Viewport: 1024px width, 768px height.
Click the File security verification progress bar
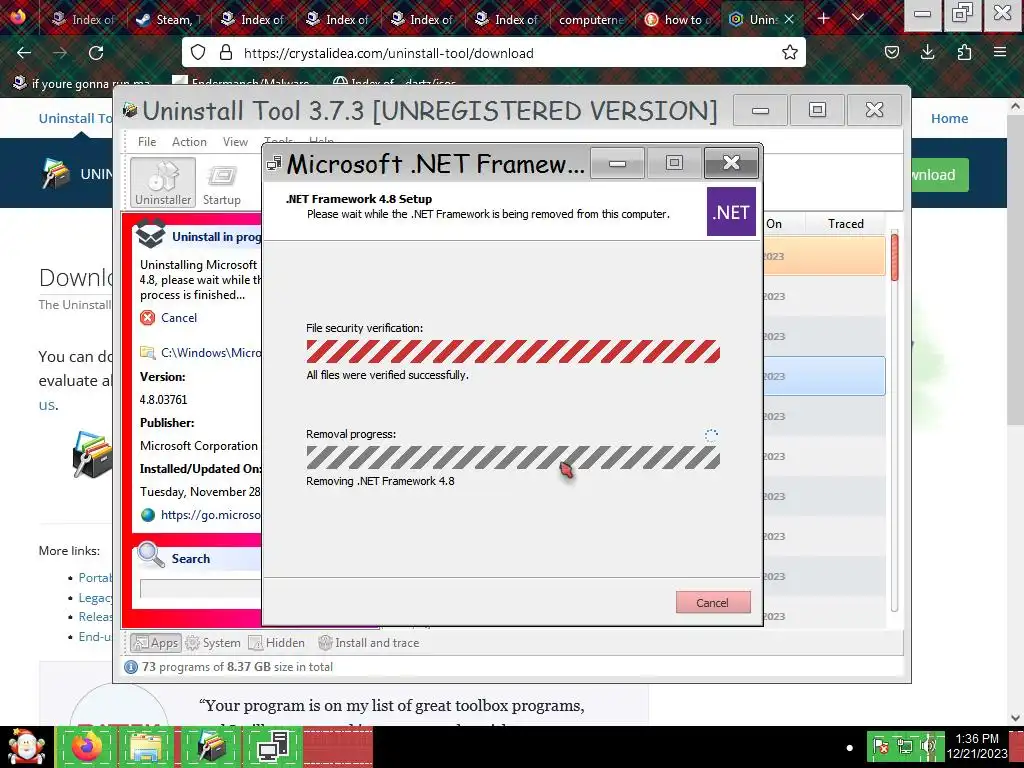coord(513,351)
